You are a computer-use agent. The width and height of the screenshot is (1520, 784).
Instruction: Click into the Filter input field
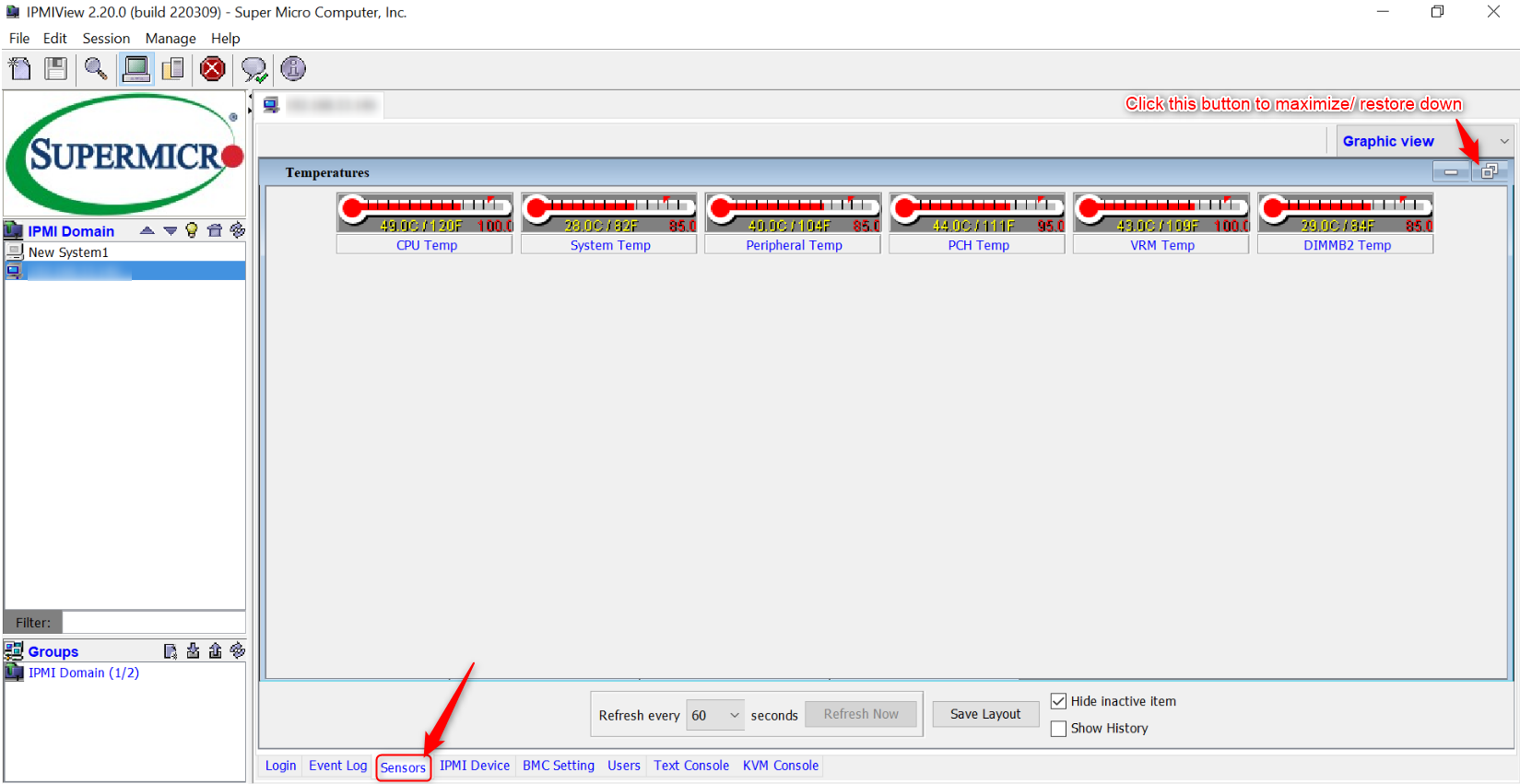(154, 623)
